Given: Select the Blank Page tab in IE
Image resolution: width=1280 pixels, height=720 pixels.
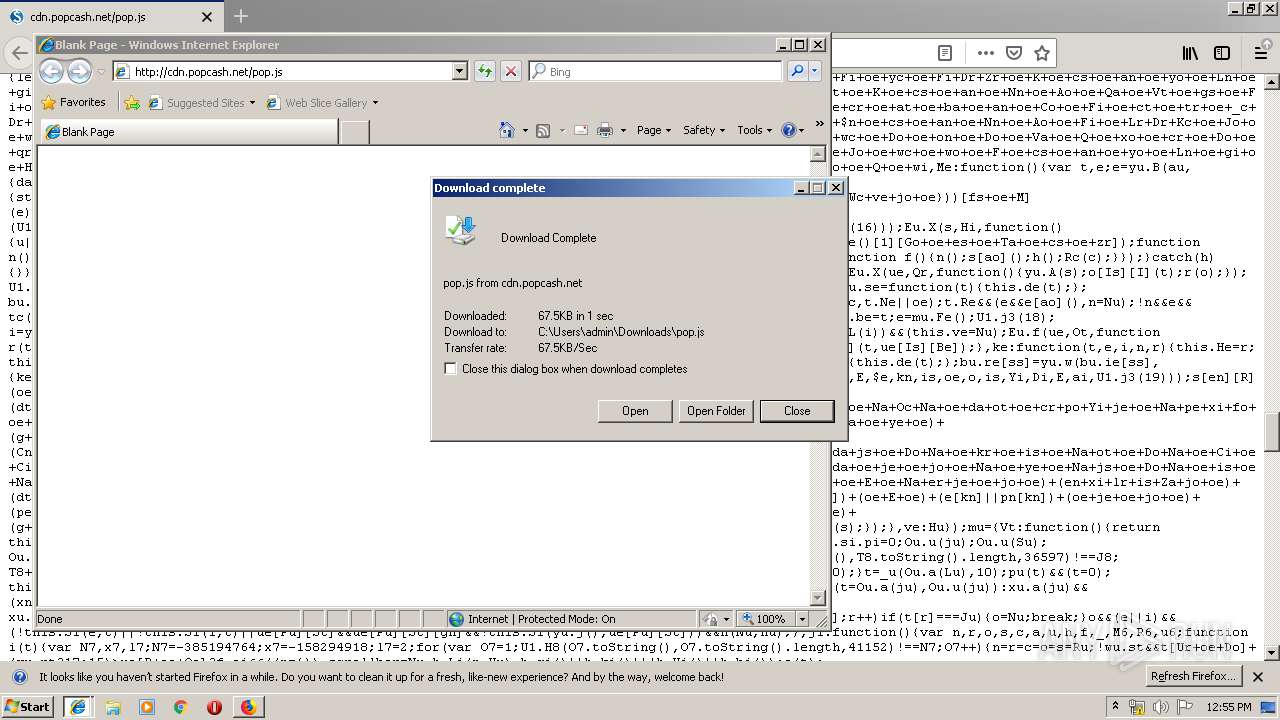Looking at the screenshot, I should [x=188, y=131].
